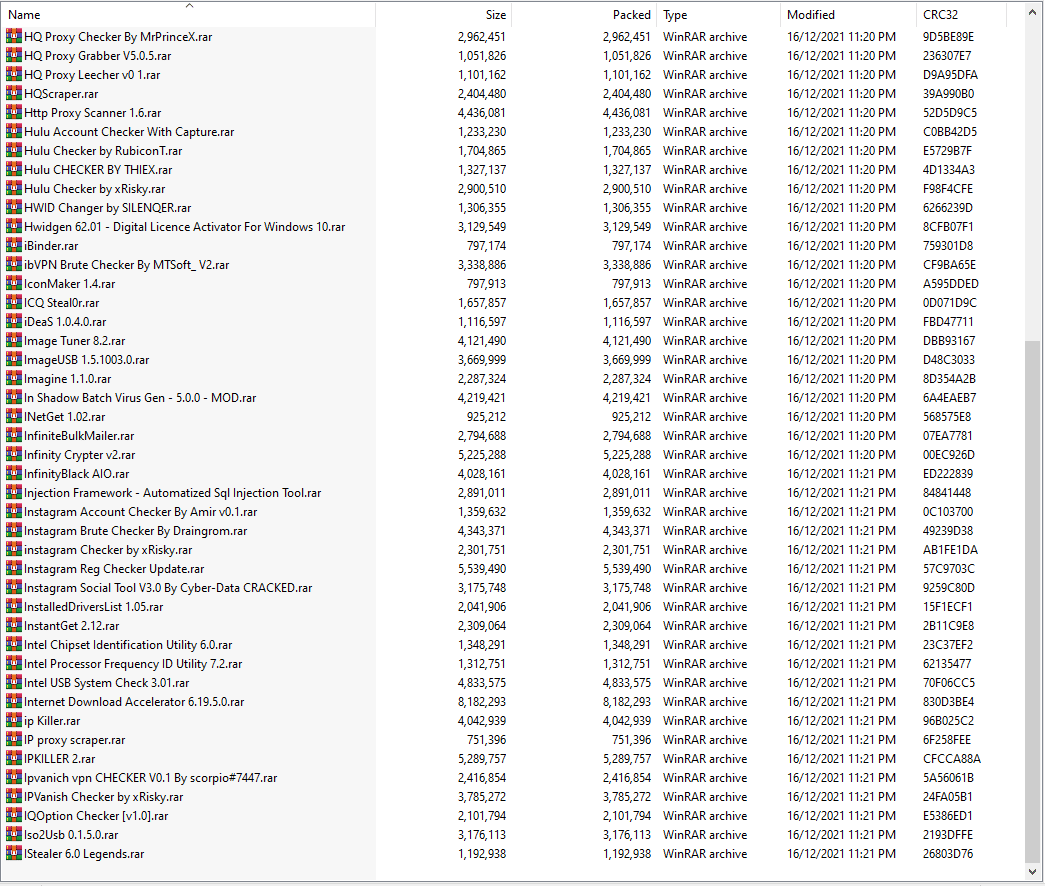This screenshot has width=1045, height=886.
Task: Click the archive icon for Hulu Checker by RubiconT.rar
Action: [x=13, y=151]
